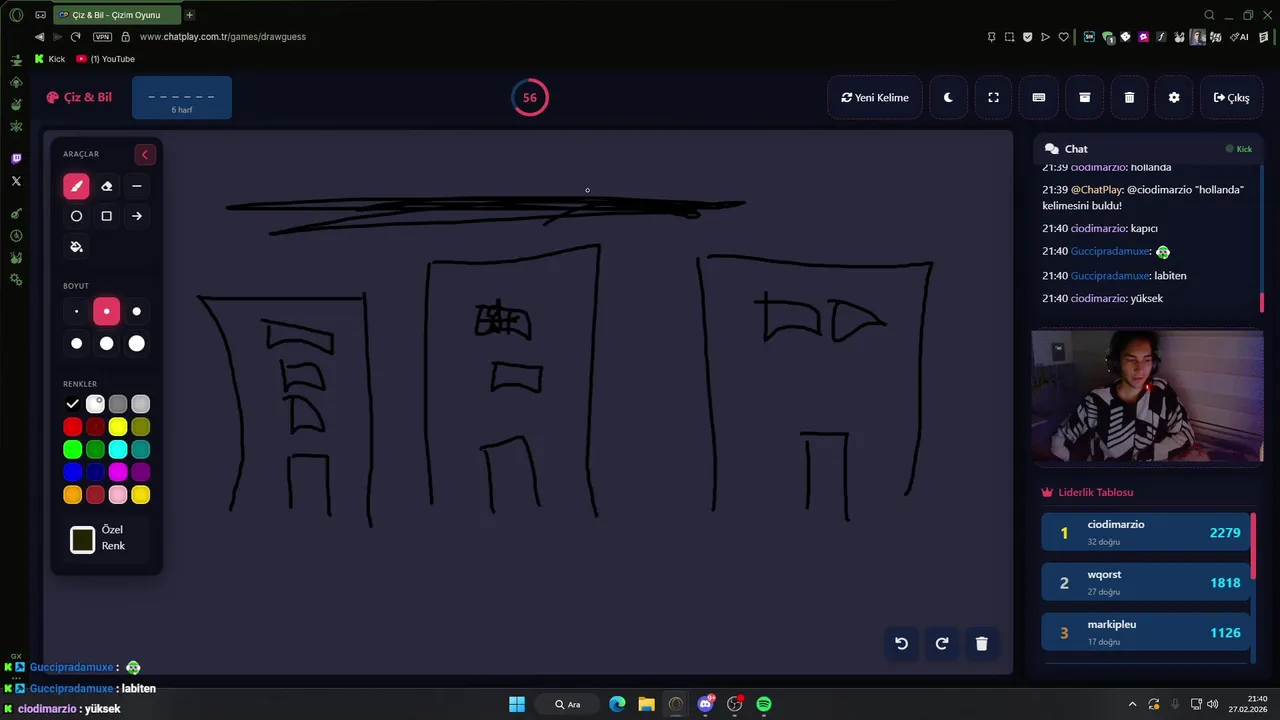Select the highlighted second brush size
The image size is (1280, 720).
107,312
